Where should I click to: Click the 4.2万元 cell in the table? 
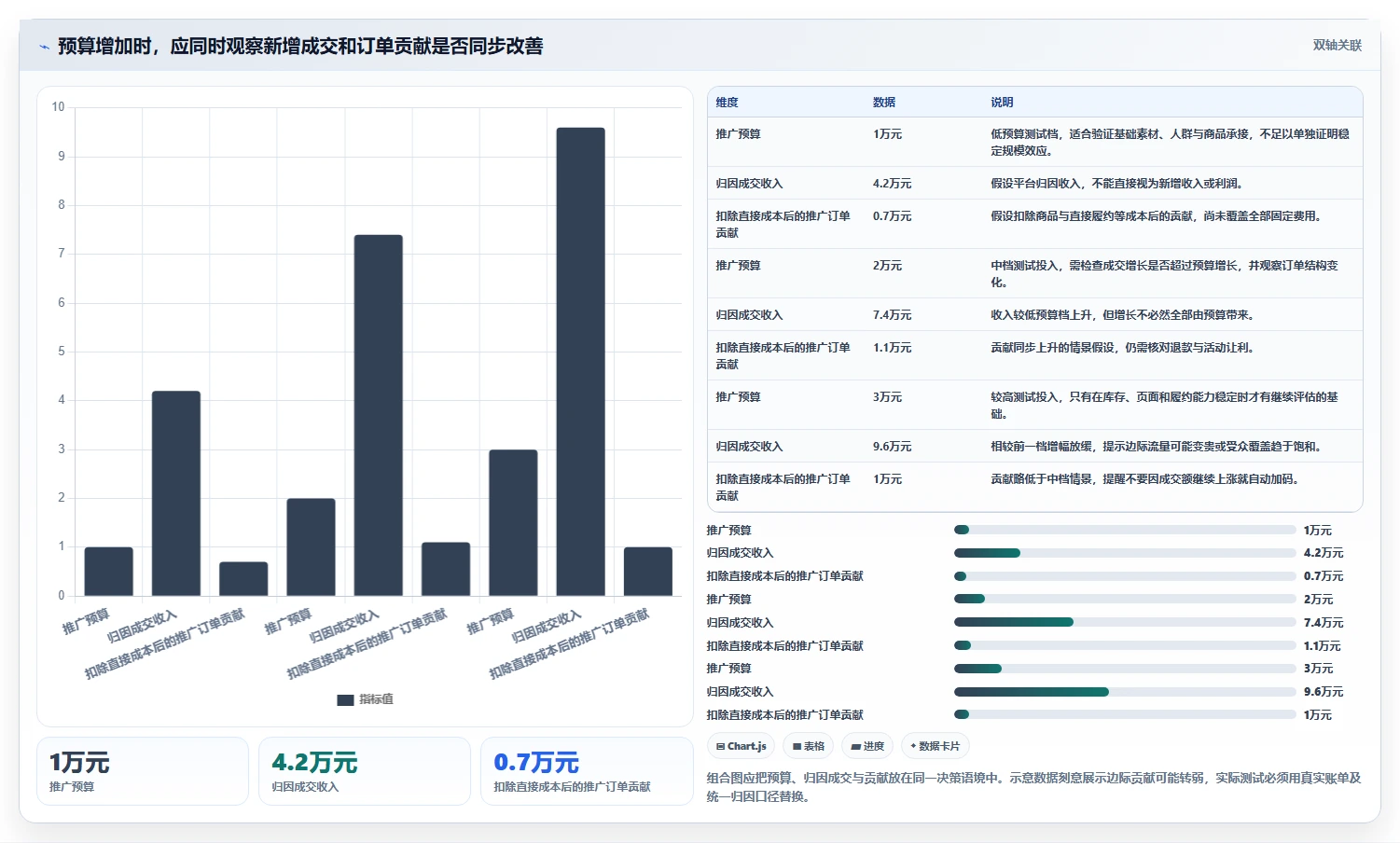pyautogui.click(x=892, y=184)
